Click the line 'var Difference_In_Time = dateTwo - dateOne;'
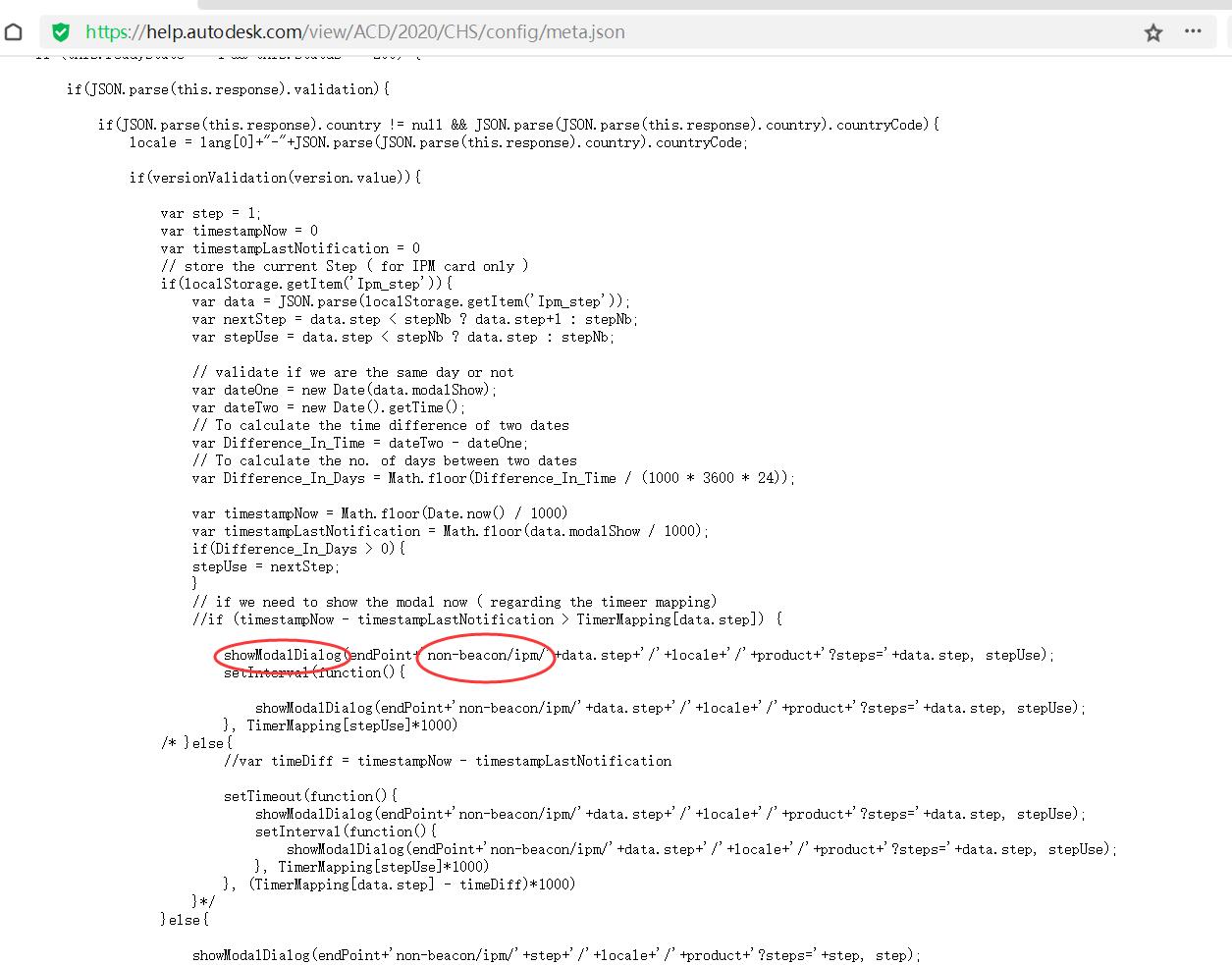 coord(360,443)
